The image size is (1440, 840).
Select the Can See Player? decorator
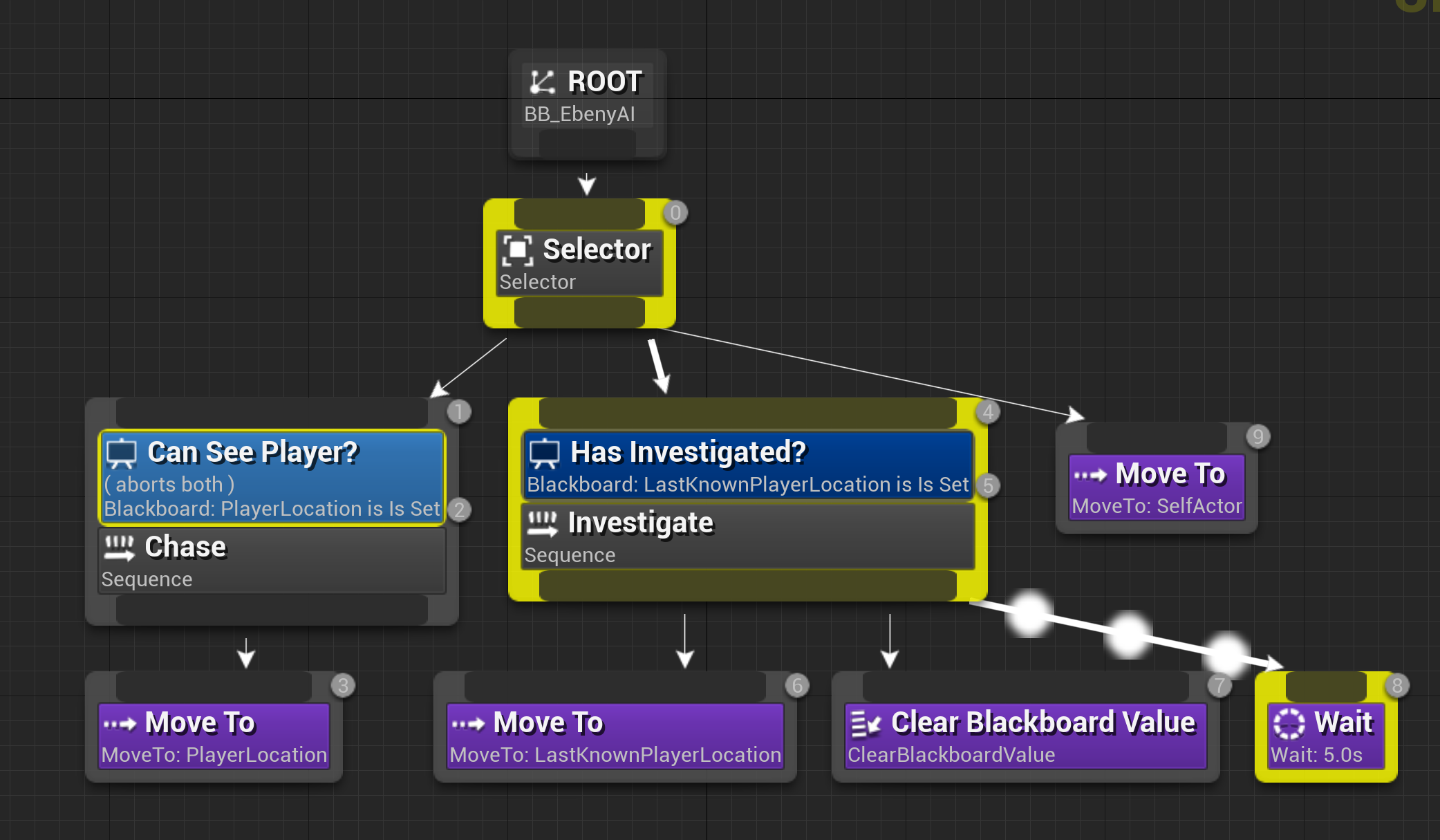(x=272, y=478)
